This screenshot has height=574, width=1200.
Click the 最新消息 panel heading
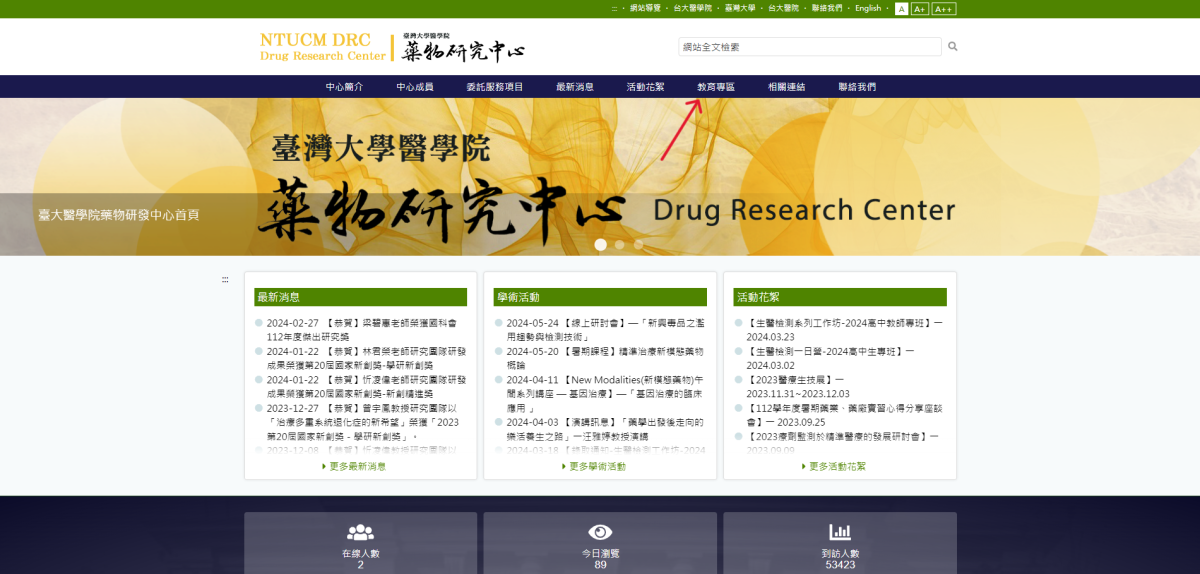(x=360, y=297)
